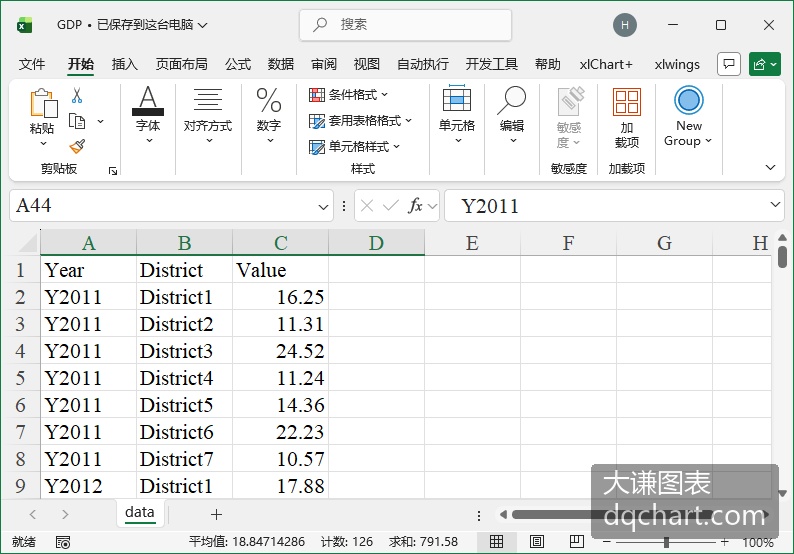Screen dimensions: 794x554
Task: Select row 5 header
Action: [20, 378]
